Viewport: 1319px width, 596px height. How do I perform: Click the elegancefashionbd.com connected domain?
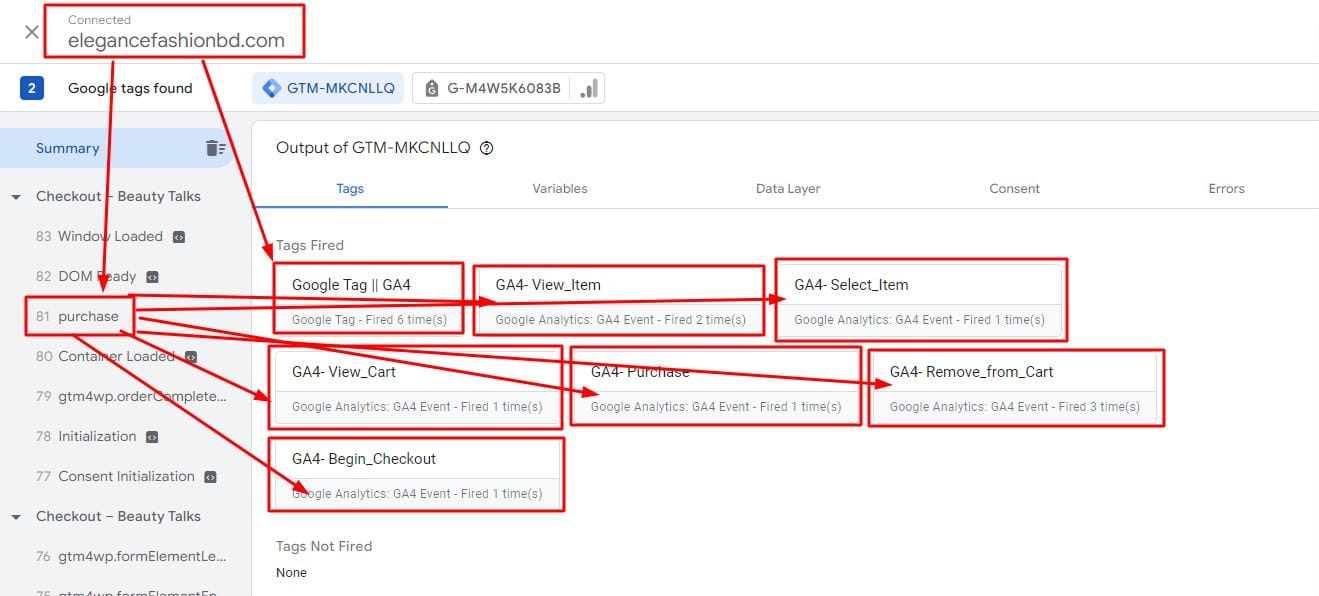176,41
